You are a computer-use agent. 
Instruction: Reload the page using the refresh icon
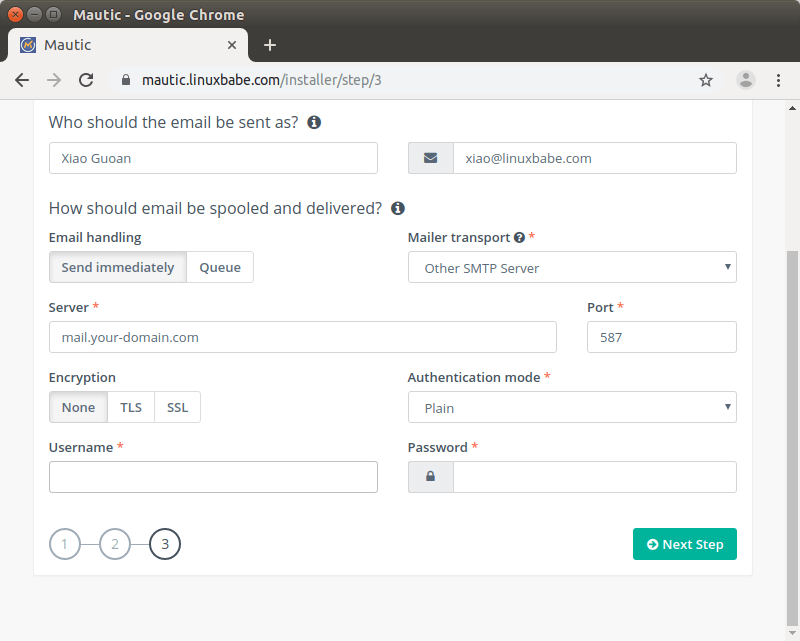click(x=86, y=80)
